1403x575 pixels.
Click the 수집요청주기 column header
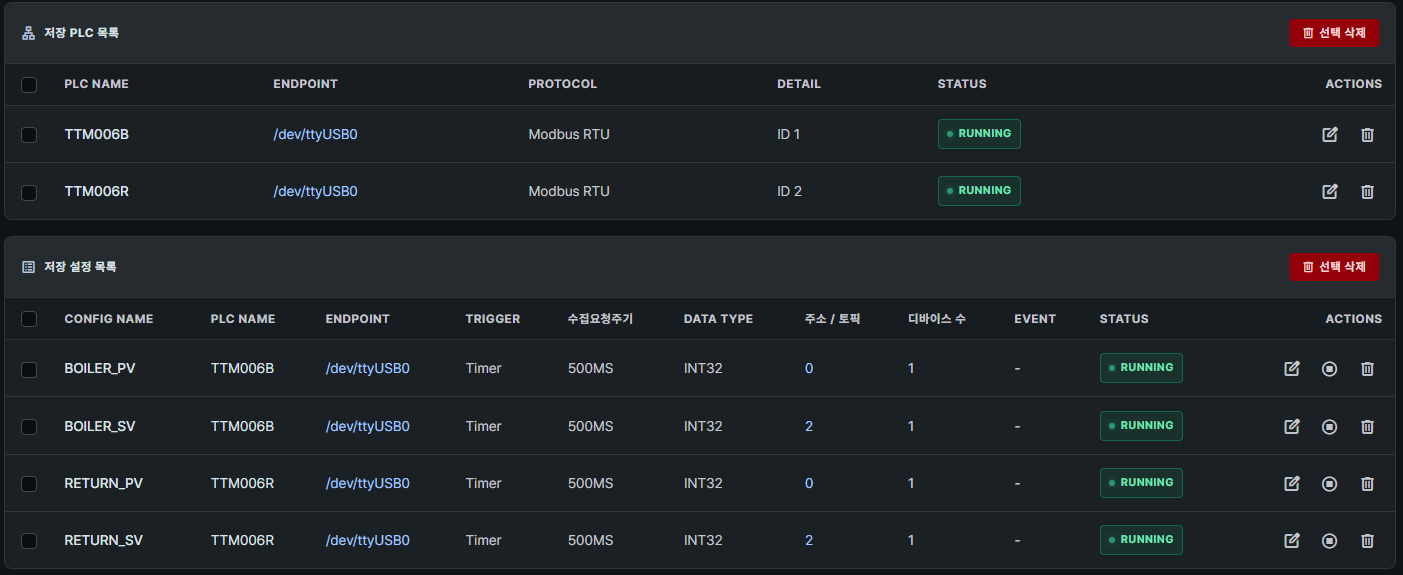600,319
